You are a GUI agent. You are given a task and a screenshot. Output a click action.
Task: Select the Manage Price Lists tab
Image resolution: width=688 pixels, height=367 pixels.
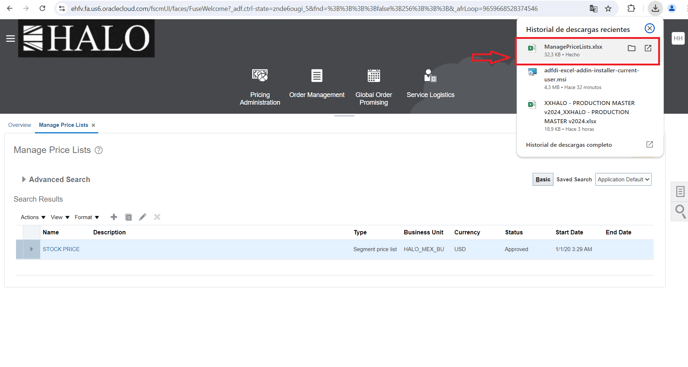pos(63,125)
